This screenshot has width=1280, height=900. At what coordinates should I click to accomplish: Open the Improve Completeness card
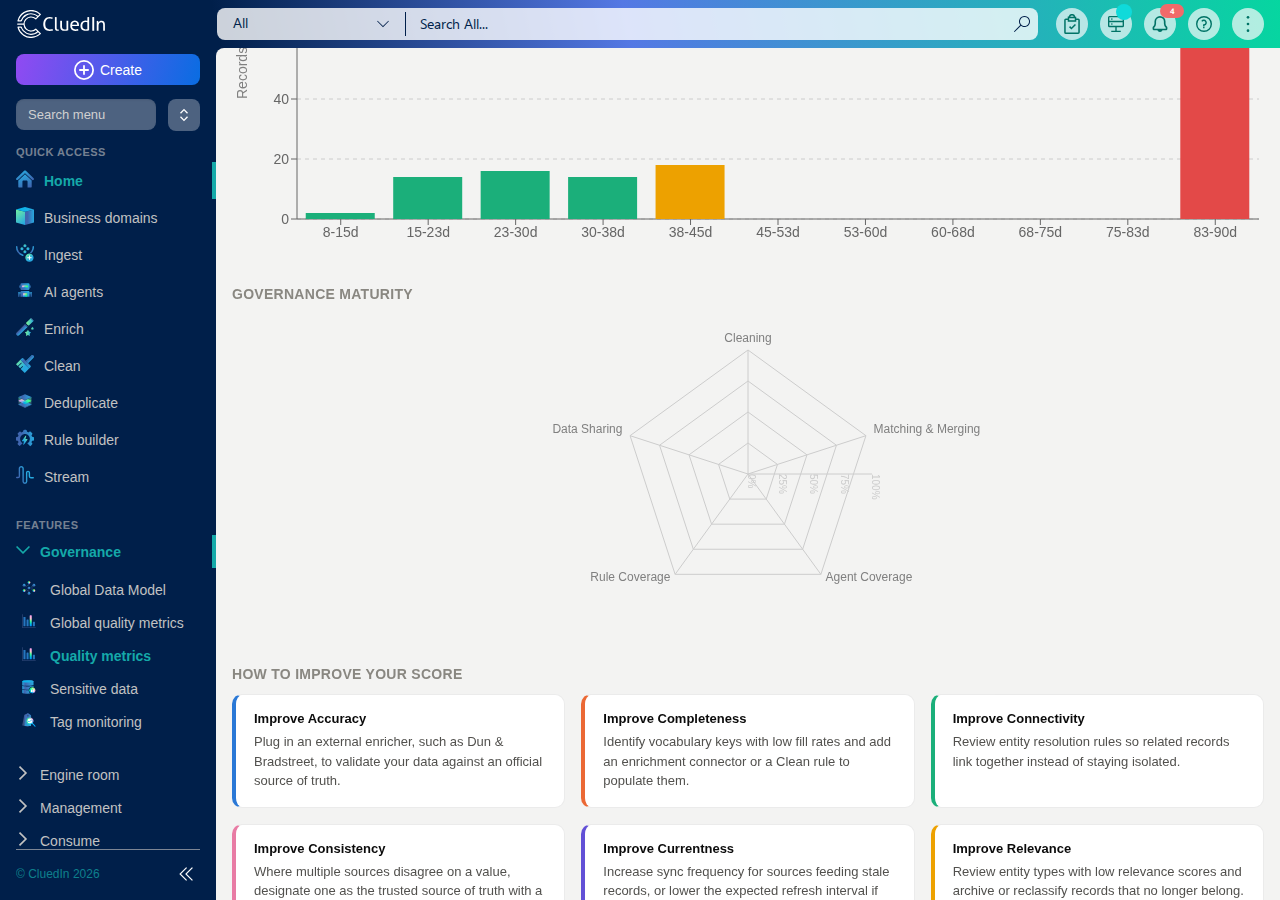coord(748,751)
